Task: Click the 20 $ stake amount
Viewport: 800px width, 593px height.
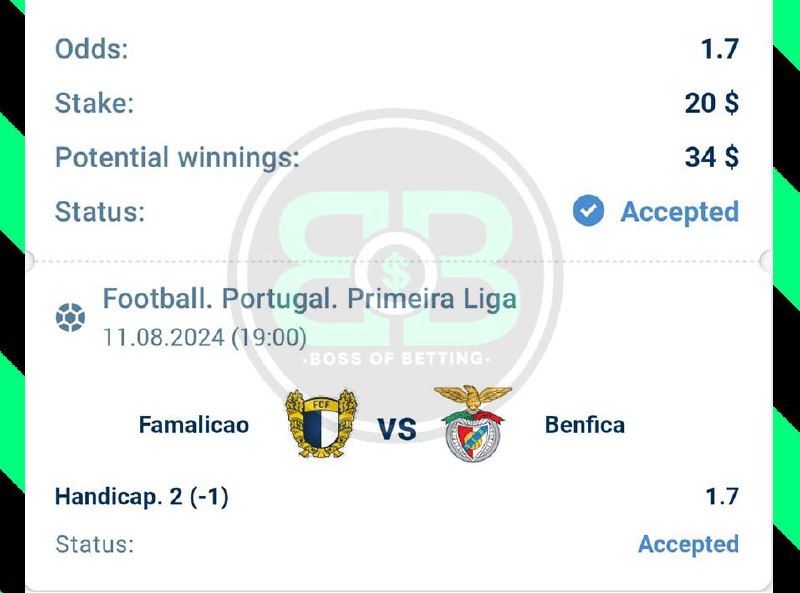Action: click(x=712, y=103)
